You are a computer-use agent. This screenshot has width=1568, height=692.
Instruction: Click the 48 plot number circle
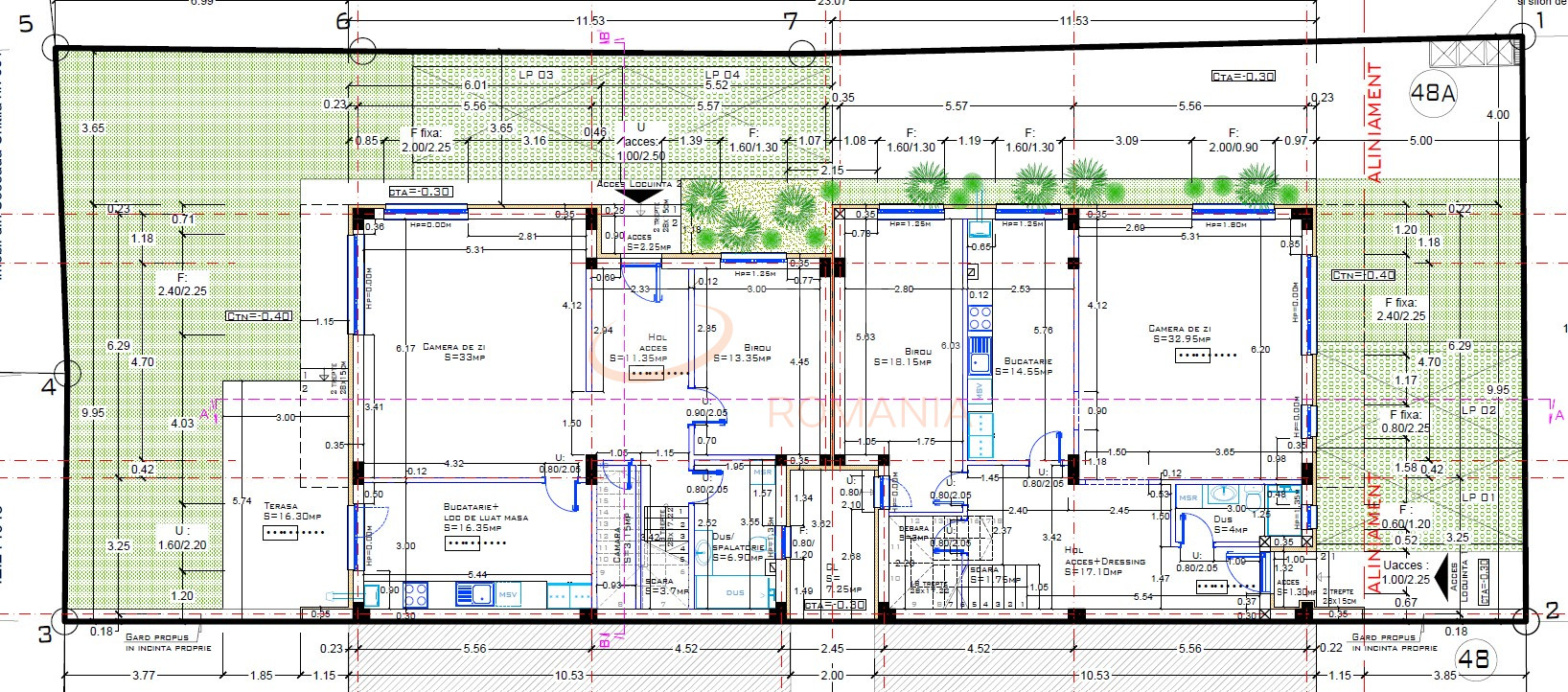(1473, 659)
